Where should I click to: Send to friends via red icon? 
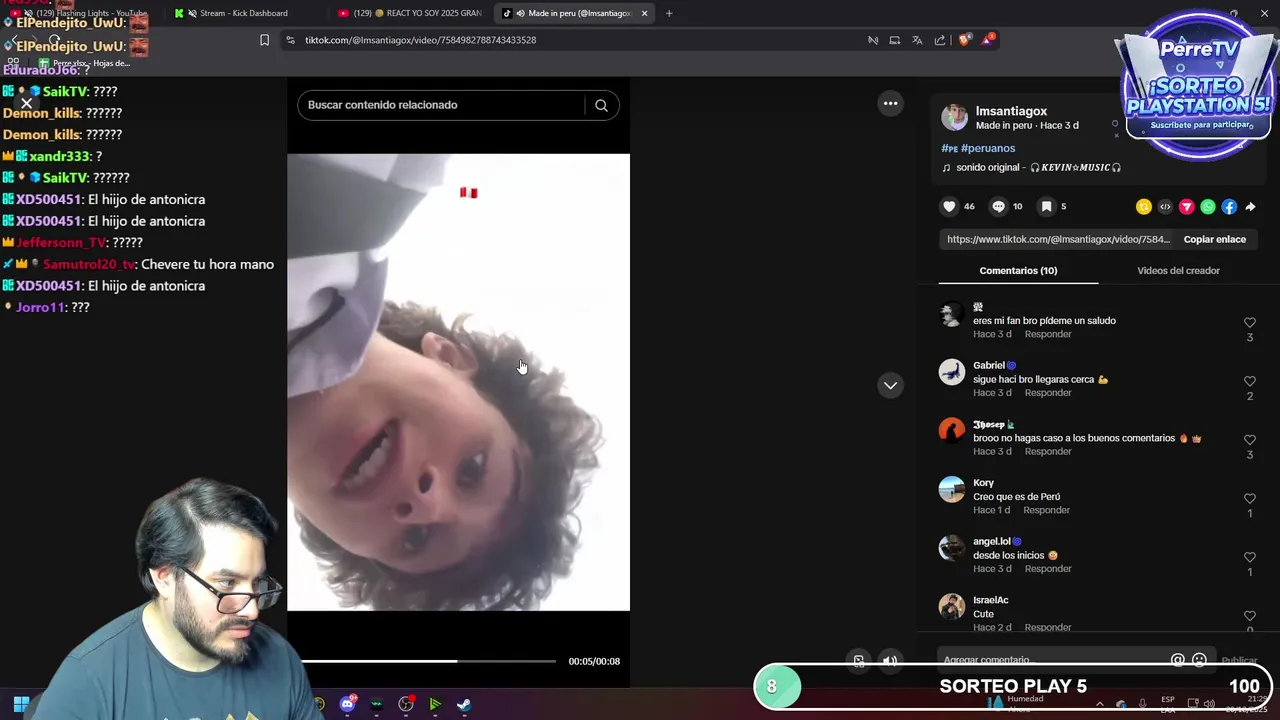pyautogui.click(x=1186, y=207)
